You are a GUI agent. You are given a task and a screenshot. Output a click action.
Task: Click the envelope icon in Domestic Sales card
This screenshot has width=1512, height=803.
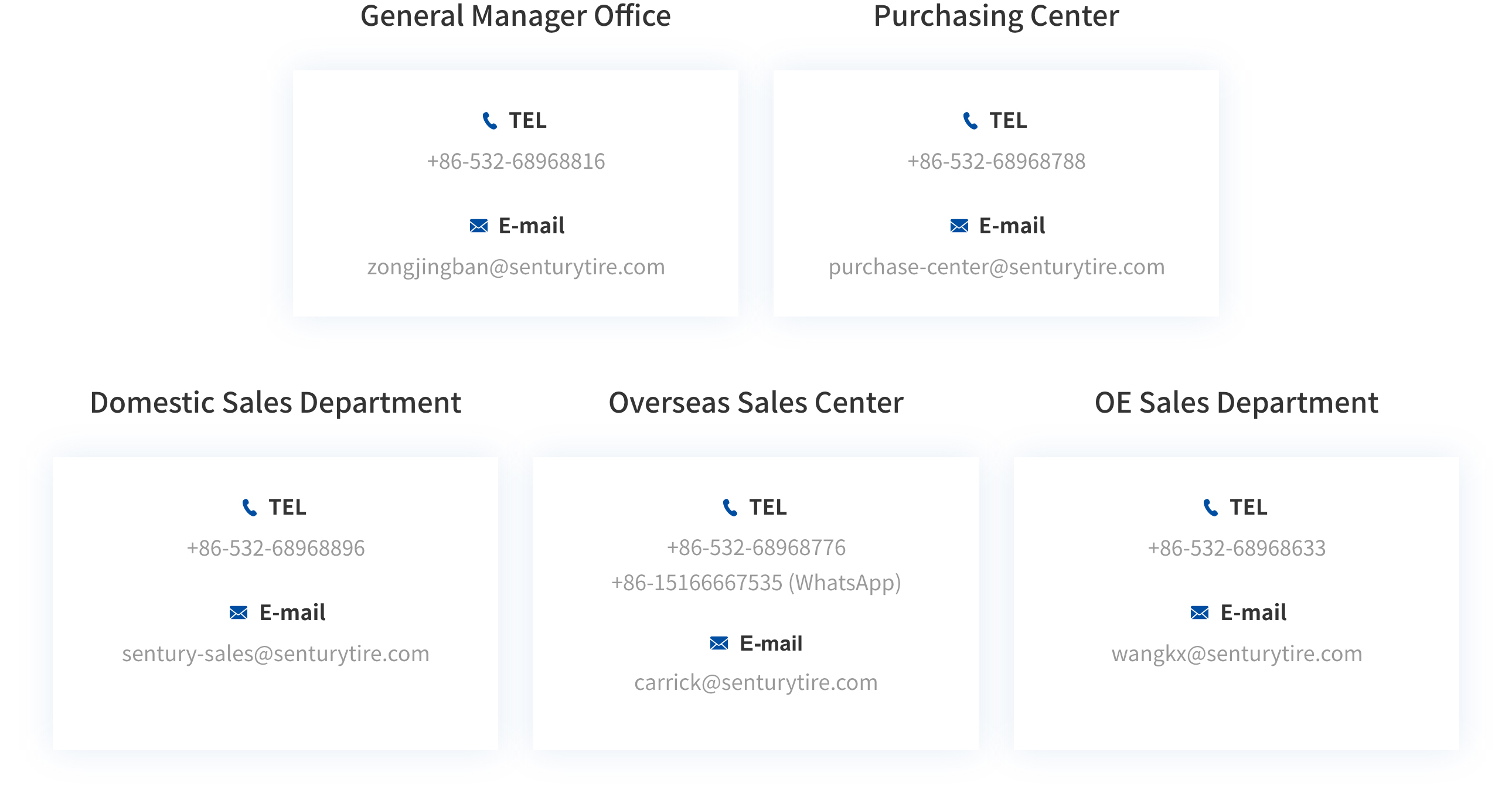[239, 613]
